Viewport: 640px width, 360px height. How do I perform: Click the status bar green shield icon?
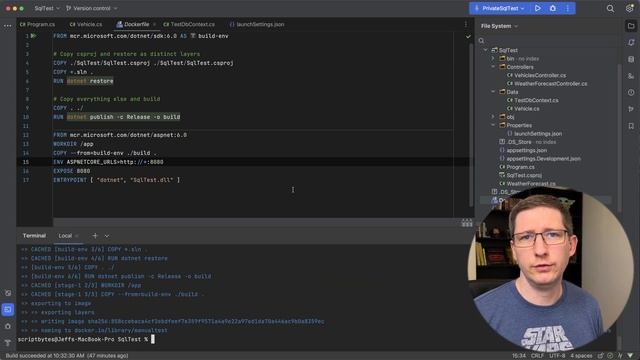pos(630,356)
